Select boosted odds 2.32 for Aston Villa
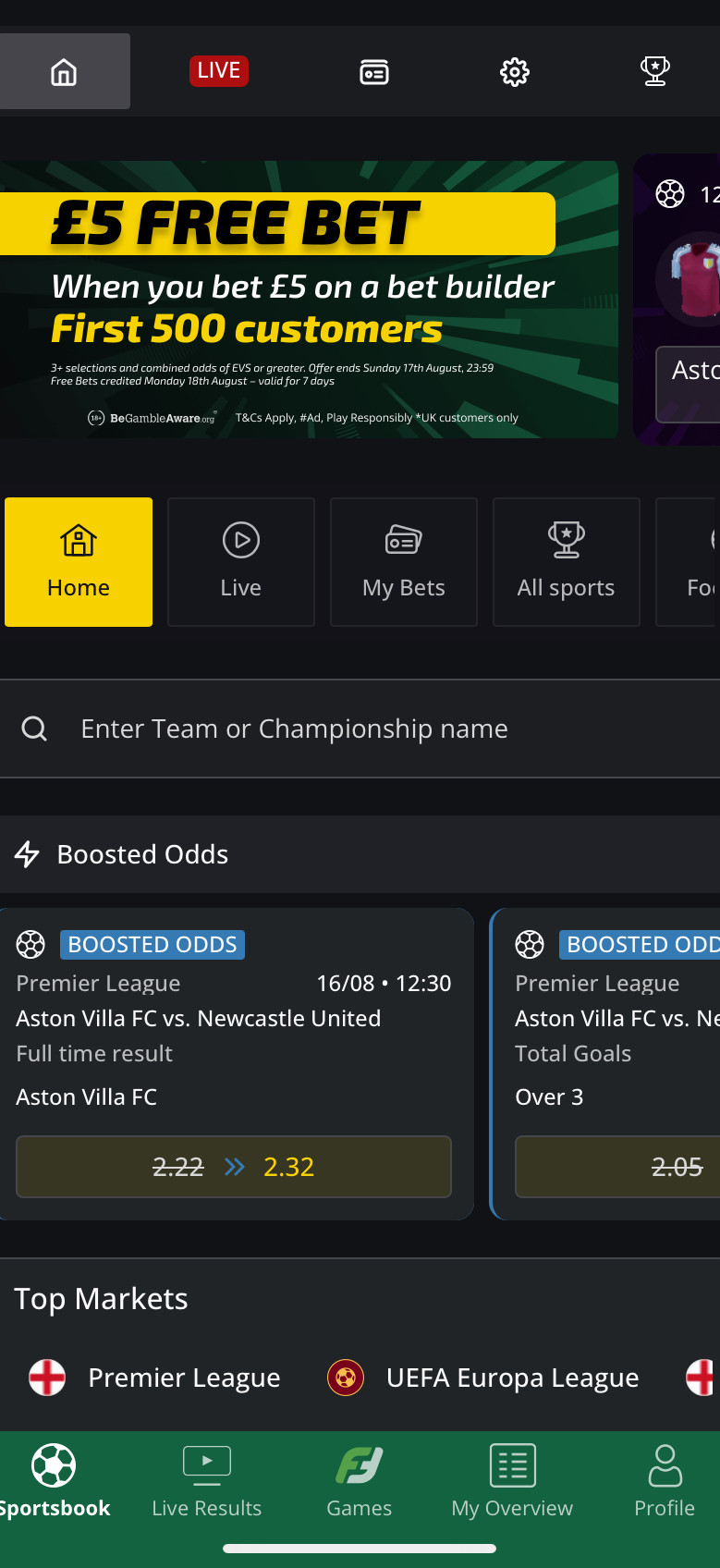 [234, 1167]
